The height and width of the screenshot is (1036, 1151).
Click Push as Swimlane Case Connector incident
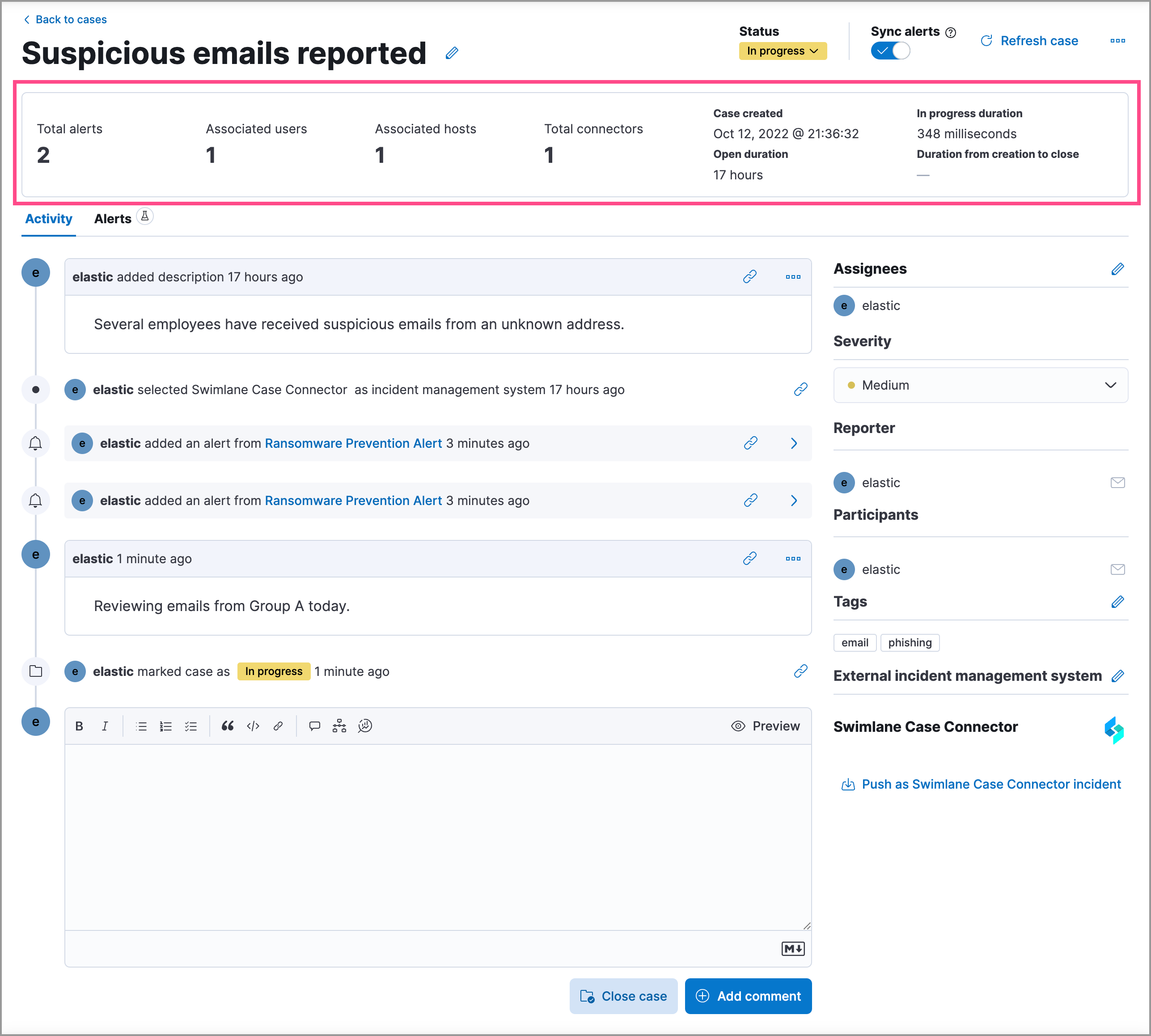[x=990, y=785]
